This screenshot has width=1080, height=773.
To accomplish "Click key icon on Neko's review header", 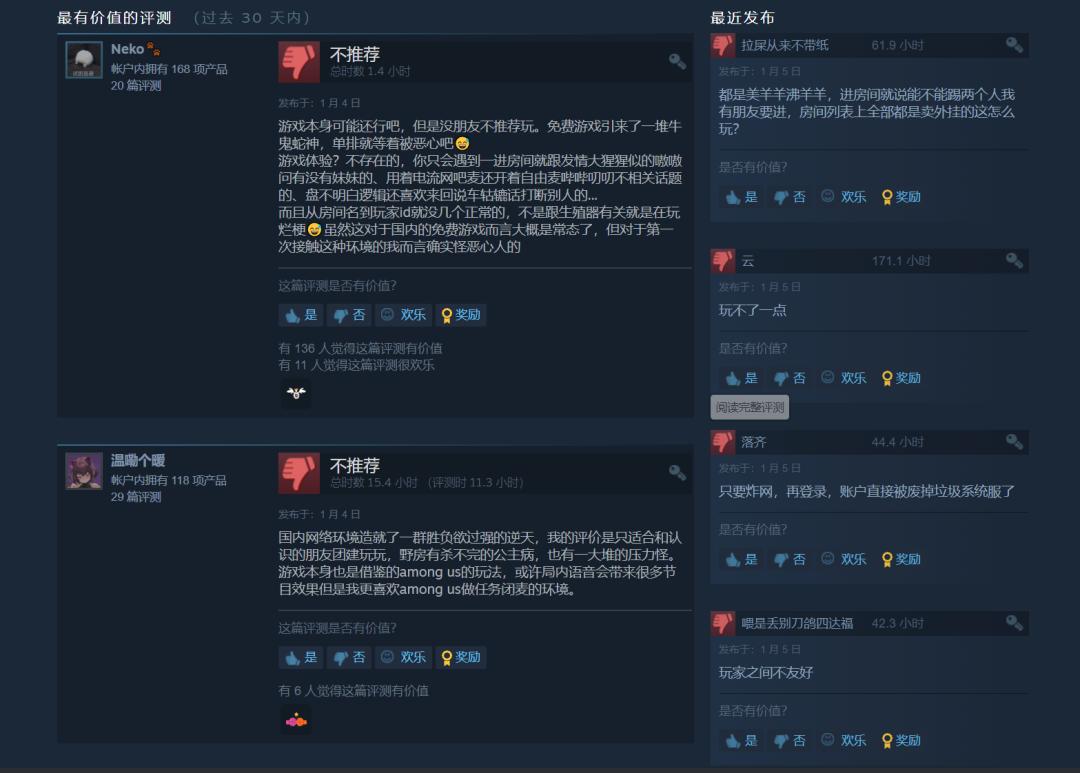I will (x=677, y=61).
